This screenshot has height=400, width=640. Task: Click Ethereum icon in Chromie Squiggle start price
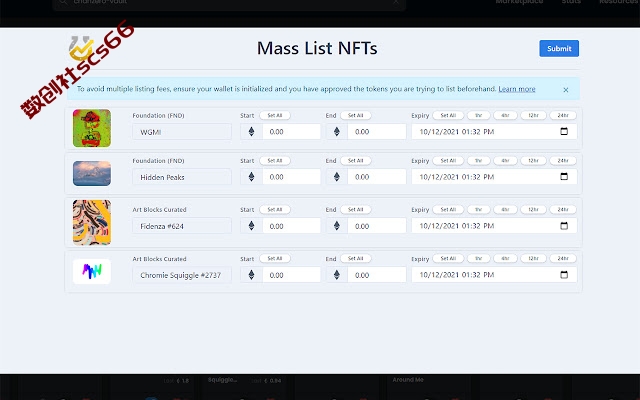251,275
